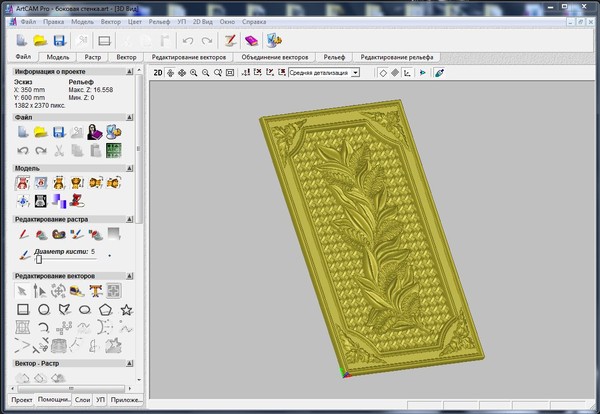Image resolution: width=600 pixels, height=414 pixels.
Task: Click the text 'Макс. Z: 16.558'
Action: tap(91, 90)
